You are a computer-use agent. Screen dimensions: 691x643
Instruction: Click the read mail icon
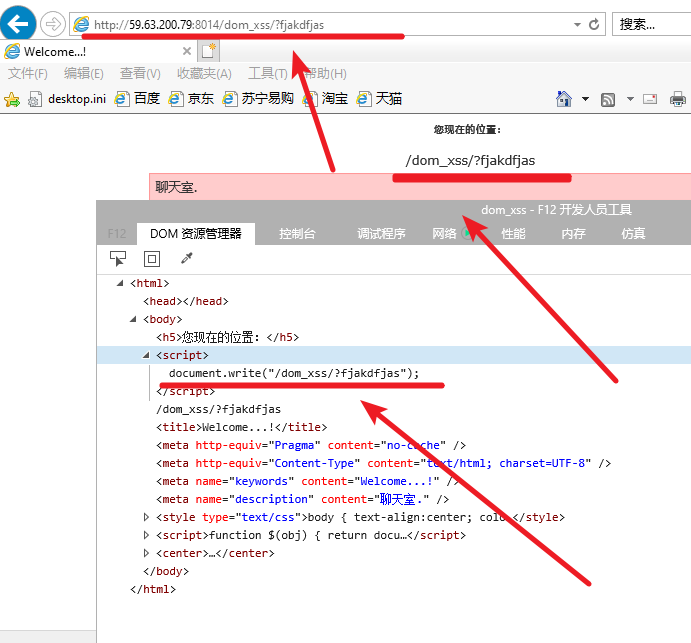click(650, 99)
